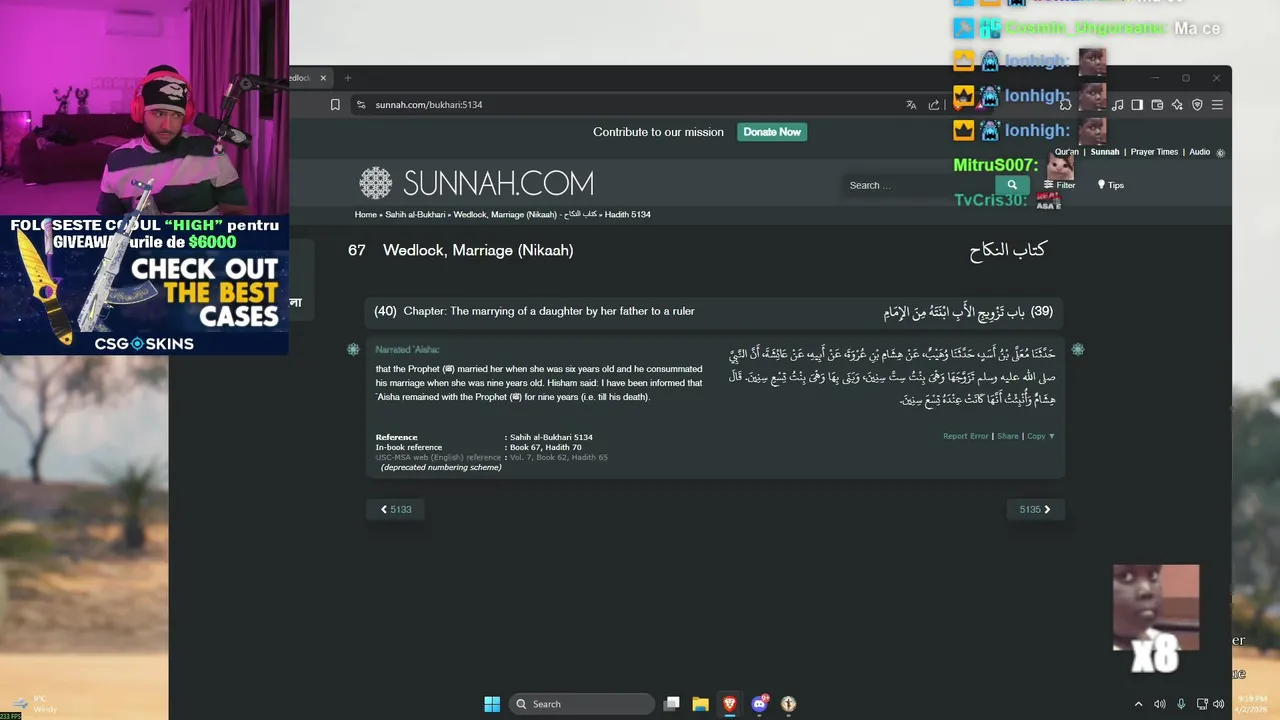Open the music playlist icon in browser toolbar
This screenshot has width=1280, height=720.
1117,105
